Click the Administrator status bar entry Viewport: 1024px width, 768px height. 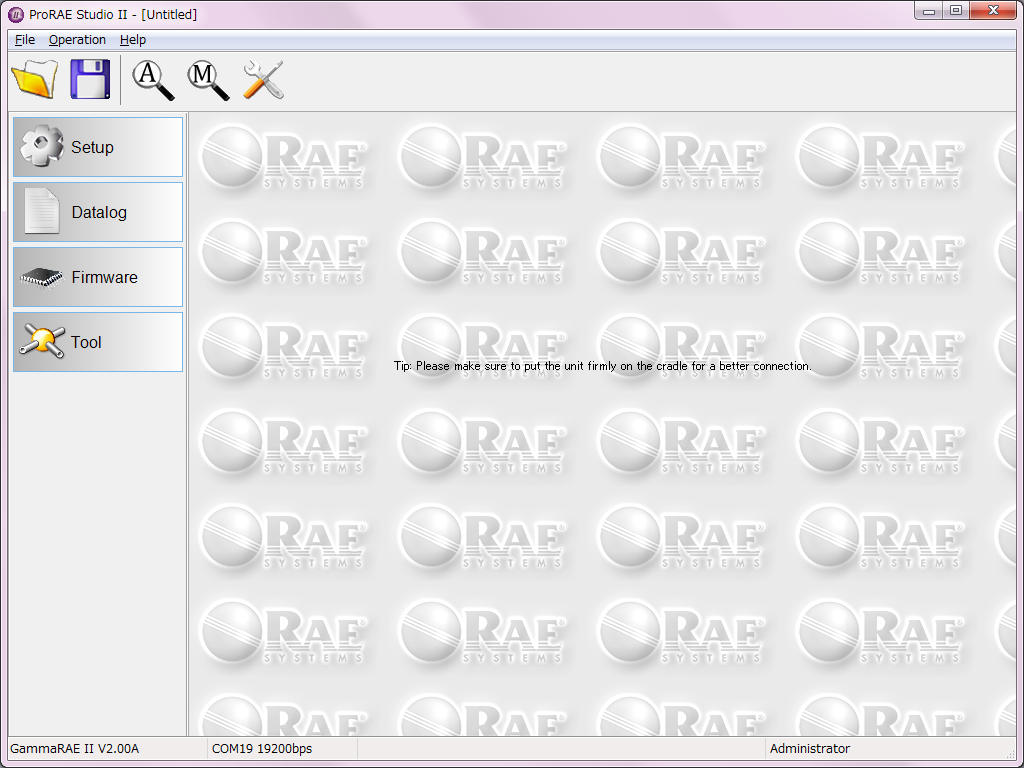[x=810, y=748]
